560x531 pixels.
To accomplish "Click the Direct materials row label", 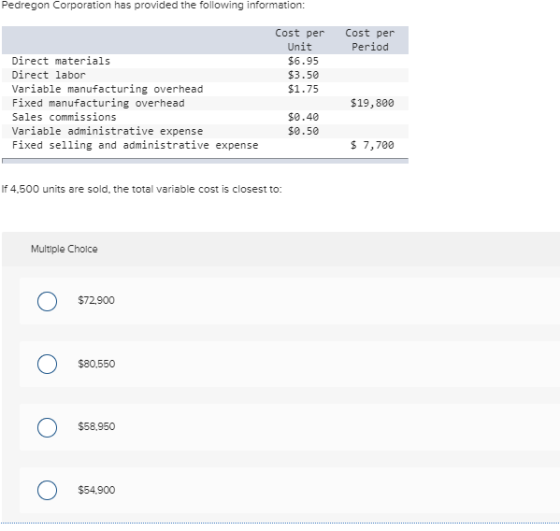I will point(61,61).
